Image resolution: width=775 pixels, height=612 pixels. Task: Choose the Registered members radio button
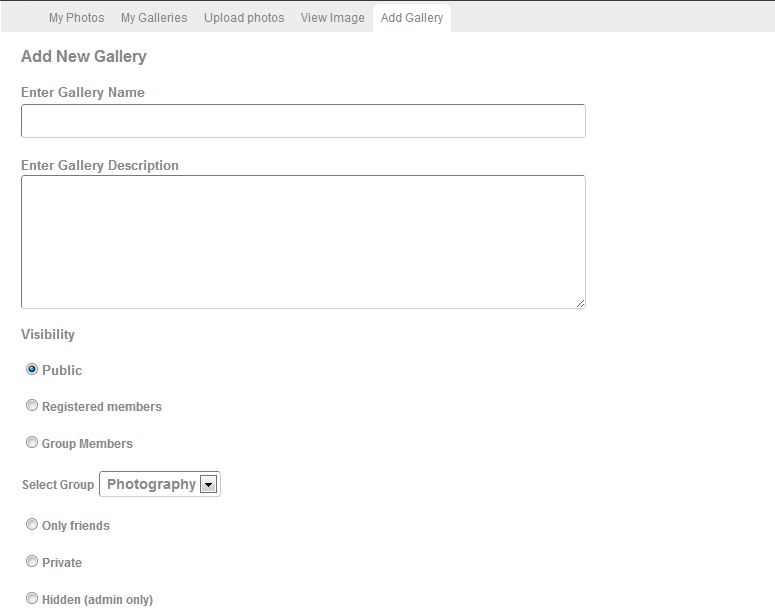[32, 405]
